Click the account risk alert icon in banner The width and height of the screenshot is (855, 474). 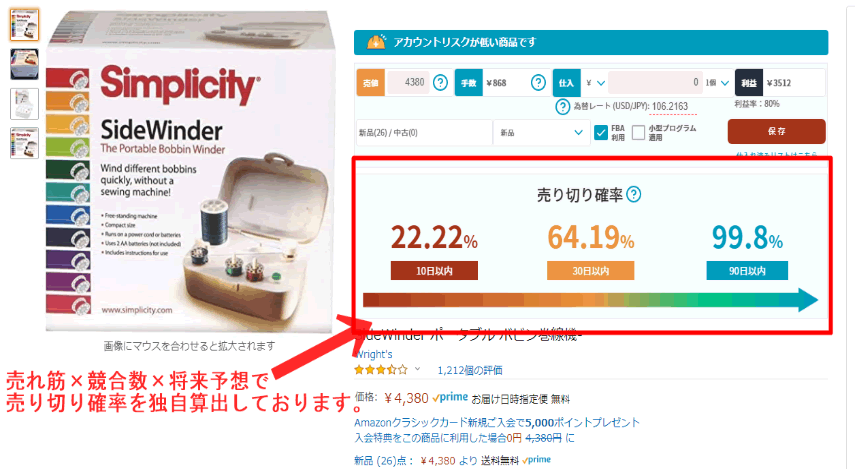point(376,42)
